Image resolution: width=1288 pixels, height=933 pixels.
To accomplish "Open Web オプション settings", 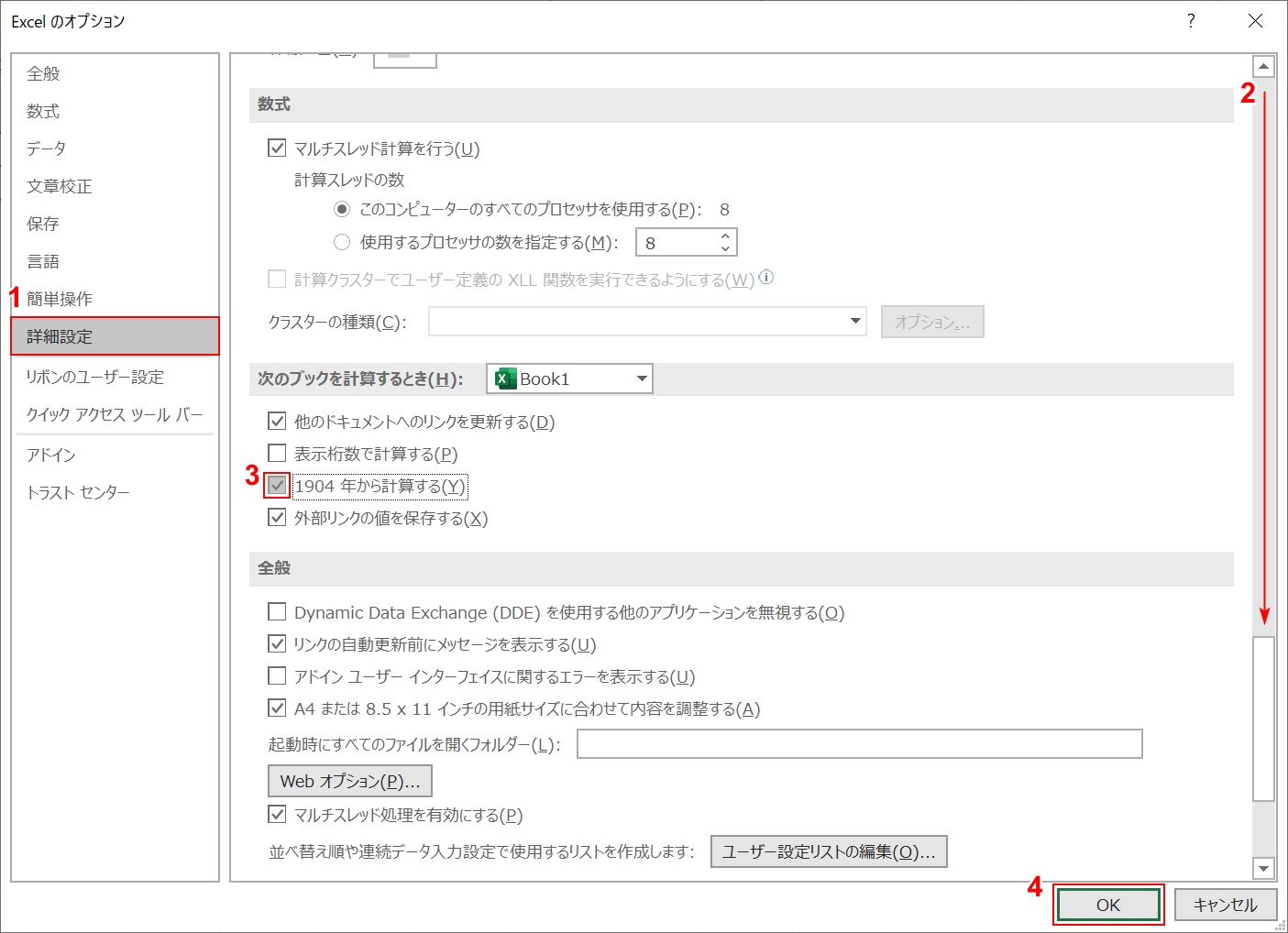I will [x=349, y=780].
